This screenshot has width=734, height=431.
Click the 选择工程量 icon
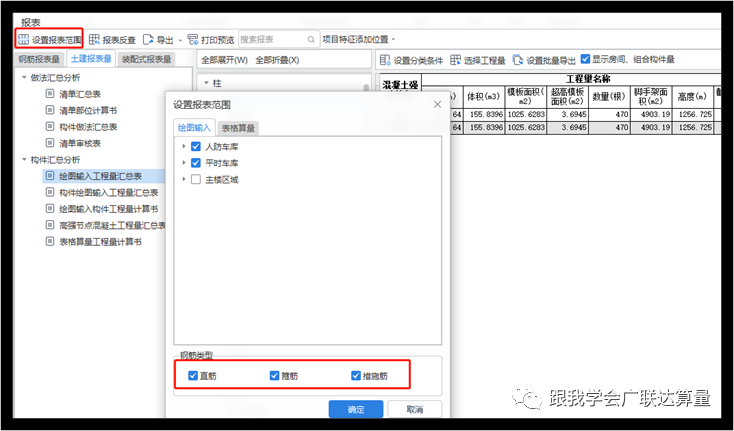(x=455, y=60)
